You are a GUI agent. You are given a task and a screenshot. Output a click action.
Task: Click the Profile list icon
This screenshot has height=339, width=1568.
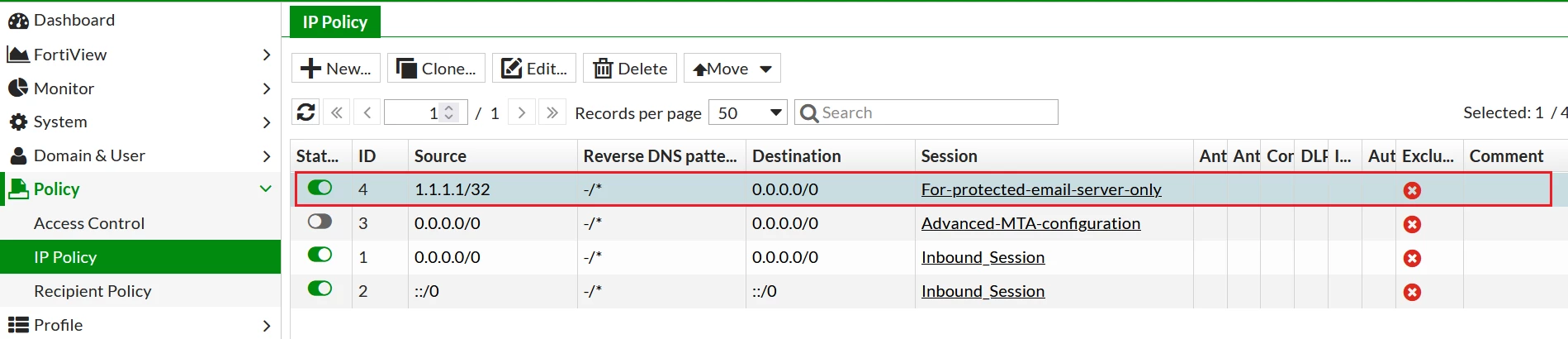[x=18, y=325]
